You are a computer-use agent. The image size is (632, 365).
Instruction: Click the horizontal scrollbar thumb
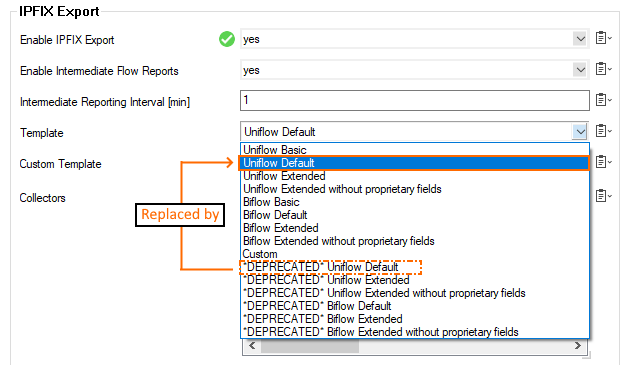[x=310, y=346]
